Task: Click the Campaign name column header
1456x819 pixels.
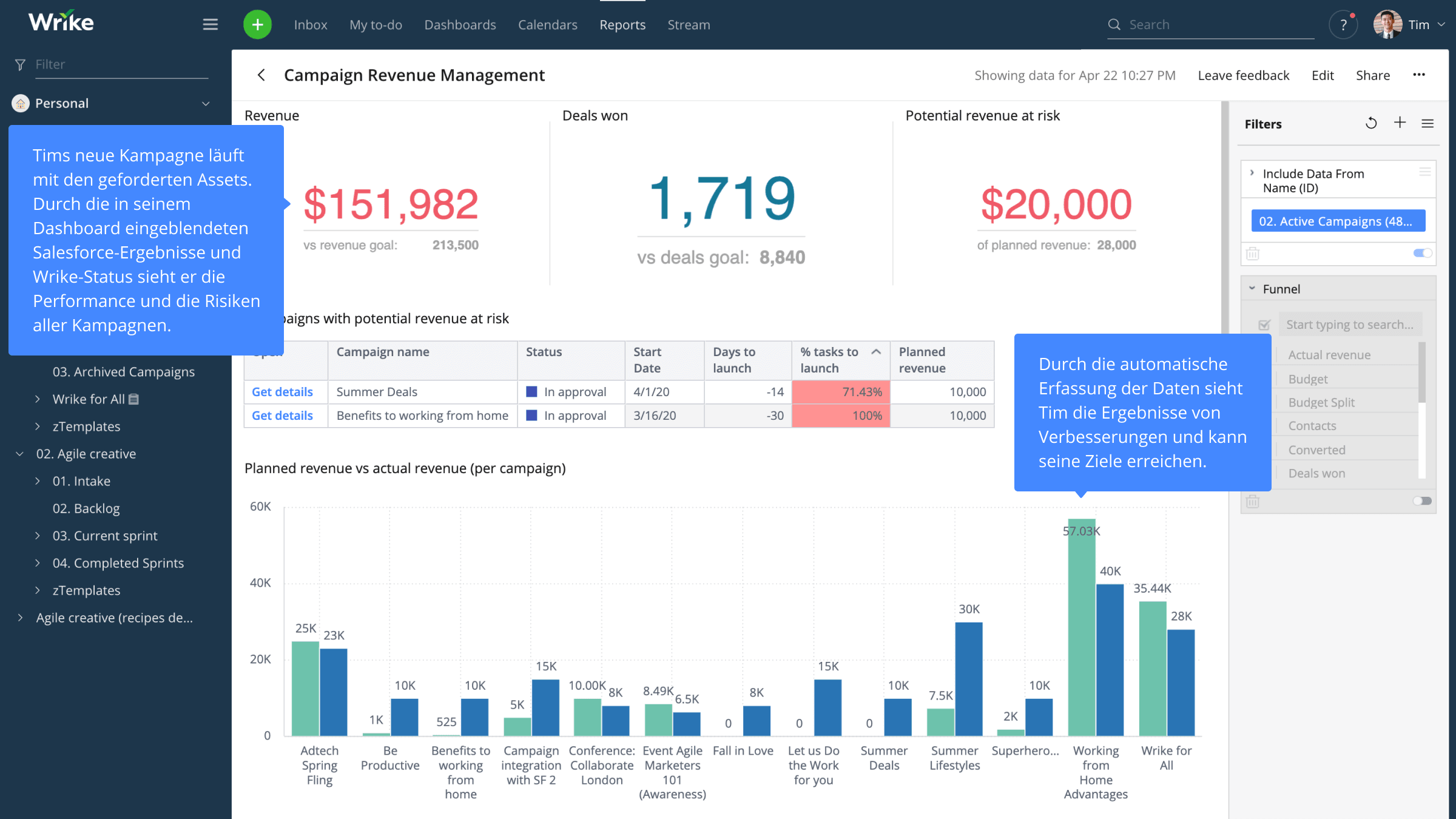Action: click(422, 360)
